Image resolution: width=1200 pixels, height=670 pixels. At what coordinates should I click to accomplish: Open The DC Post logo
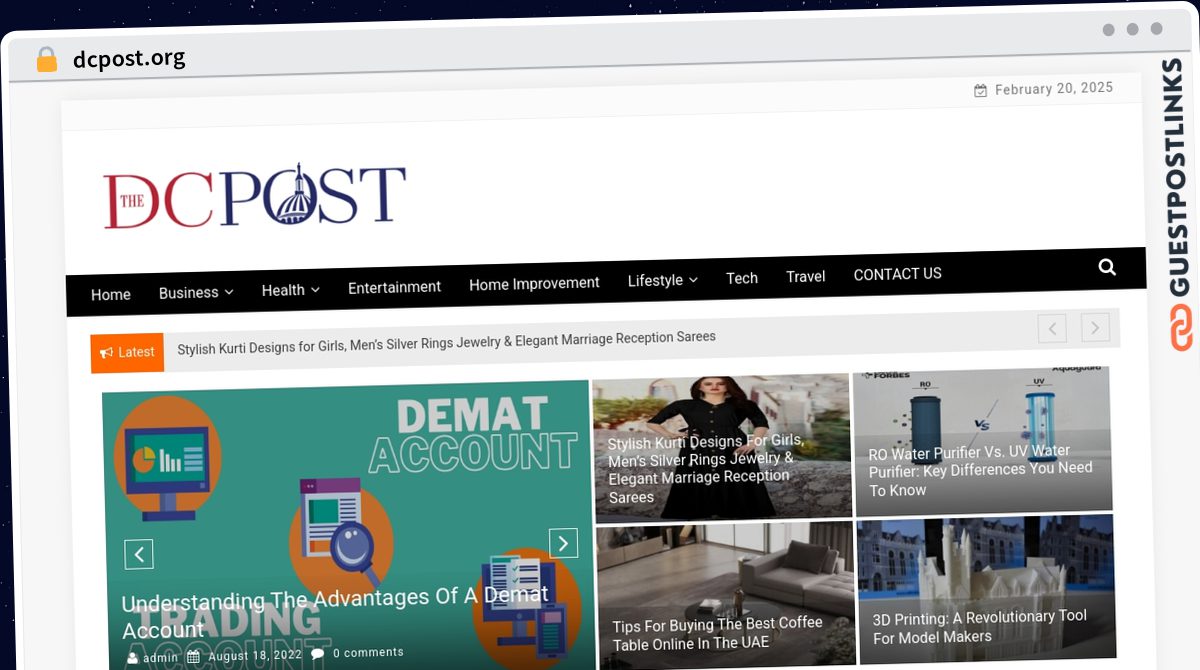(254, 196)
